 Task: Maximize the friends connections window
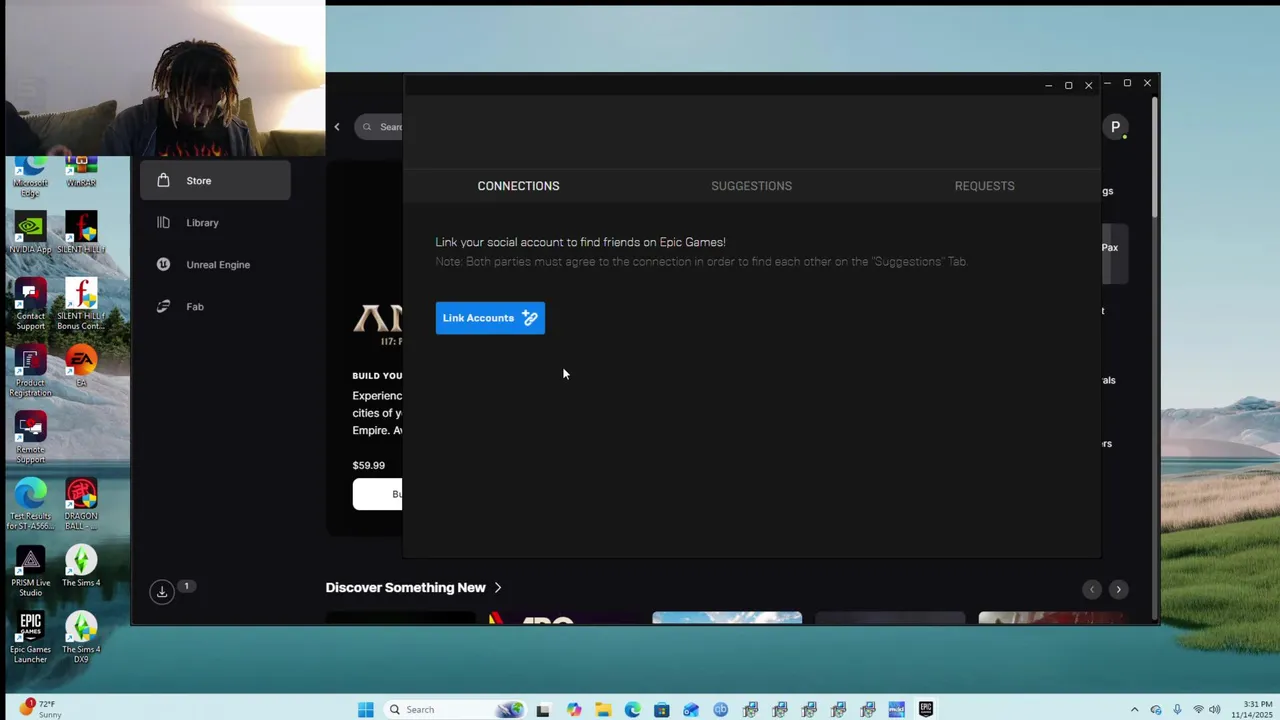[1068, 86]
